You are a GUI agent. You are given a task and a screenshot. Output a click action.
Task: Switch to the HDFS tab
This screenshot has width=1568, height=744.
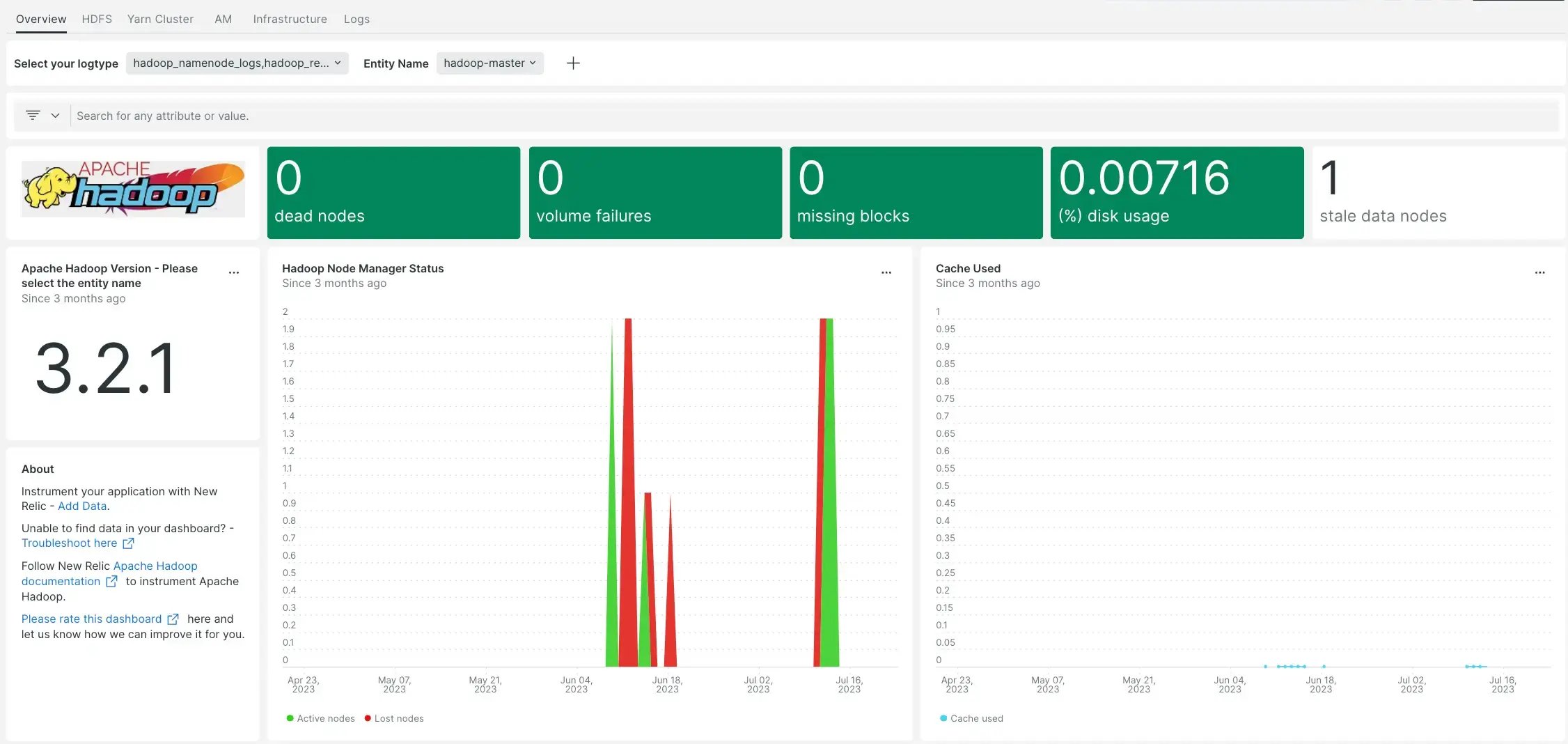(x=97, y=19)
